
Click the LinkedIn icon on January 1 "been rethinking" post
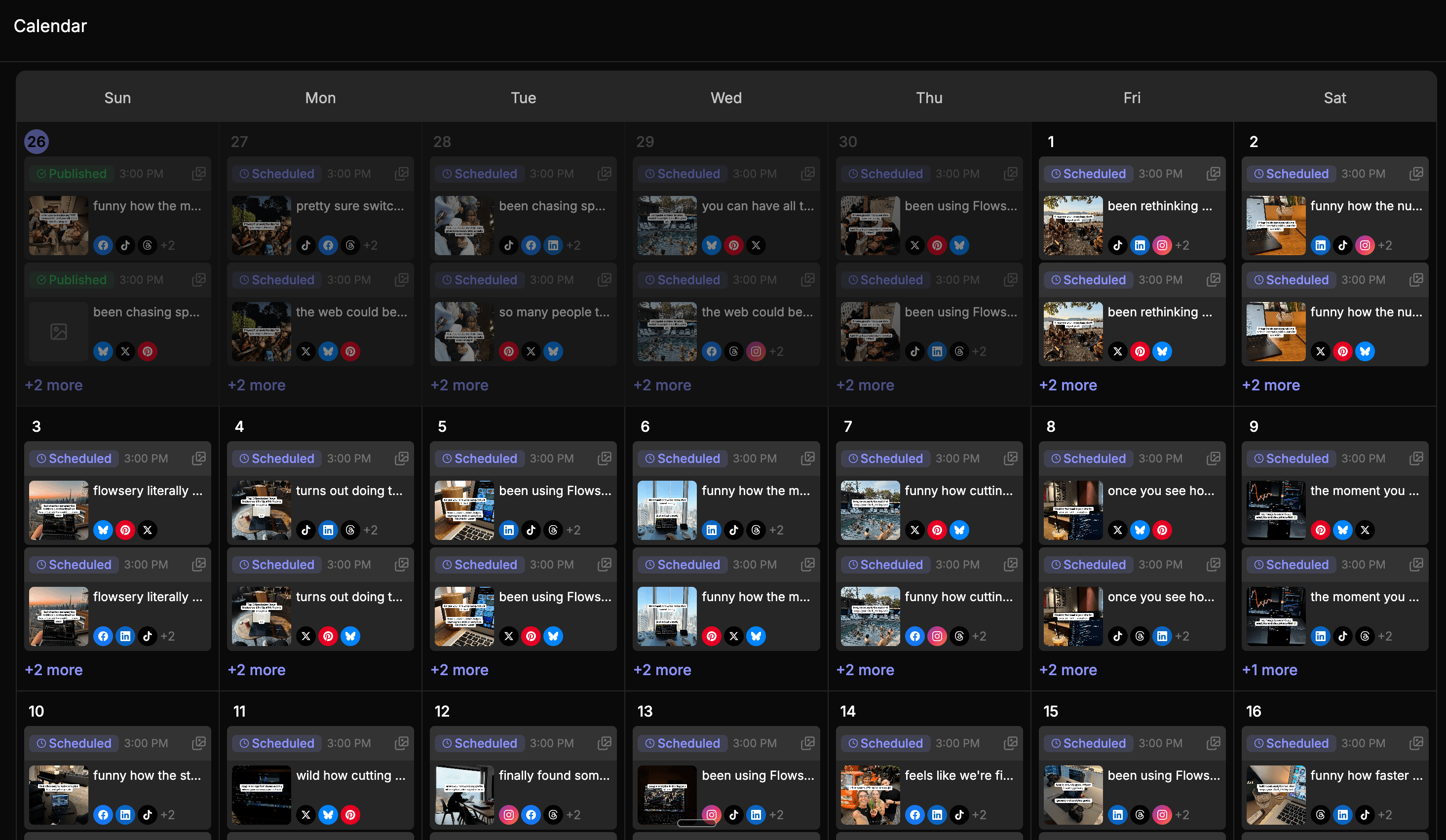[x=1140, y=245]
